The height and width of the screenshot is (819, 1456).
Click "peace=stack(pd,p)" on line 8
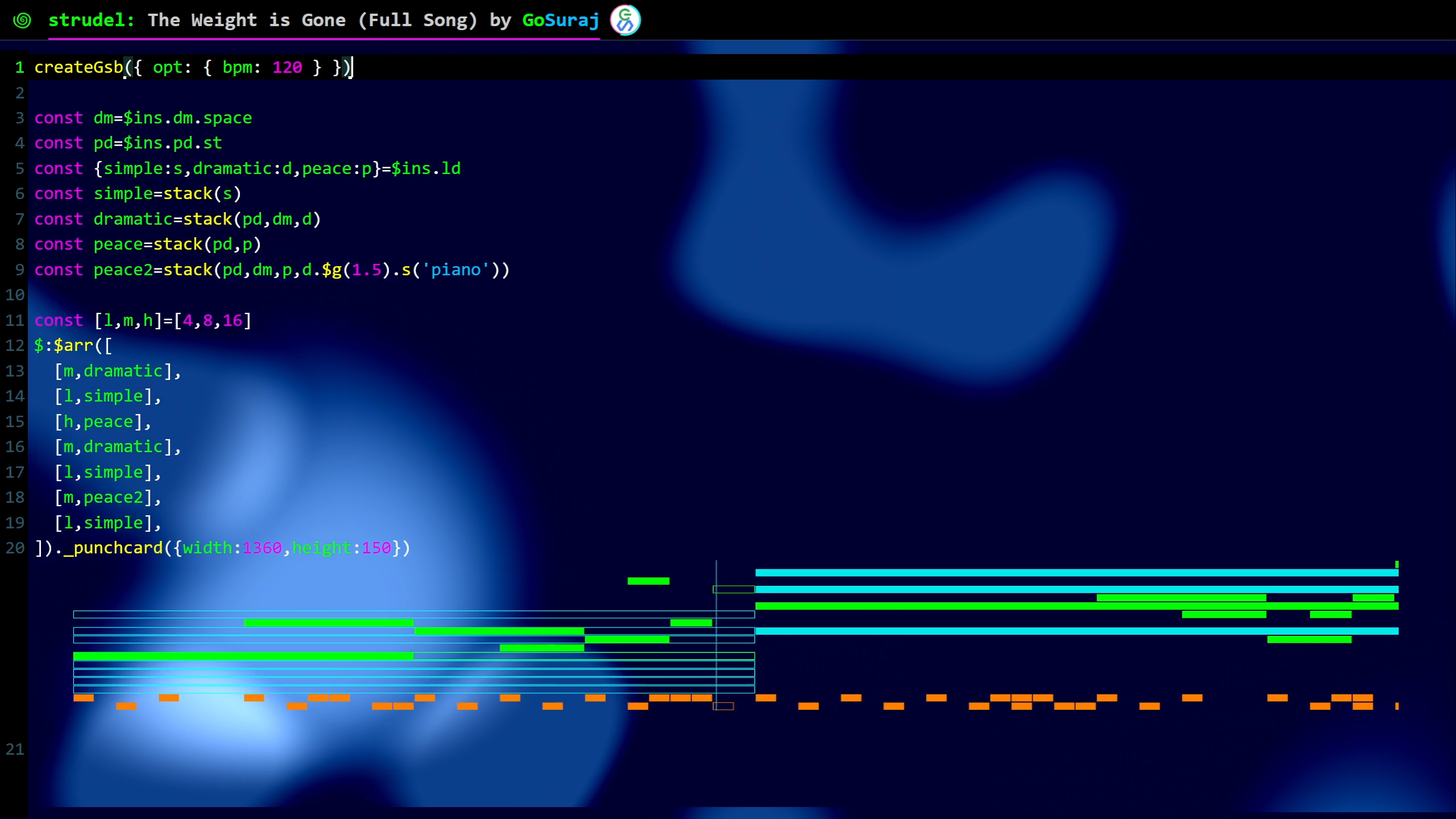pyautogui.click(x=177, y=244)
